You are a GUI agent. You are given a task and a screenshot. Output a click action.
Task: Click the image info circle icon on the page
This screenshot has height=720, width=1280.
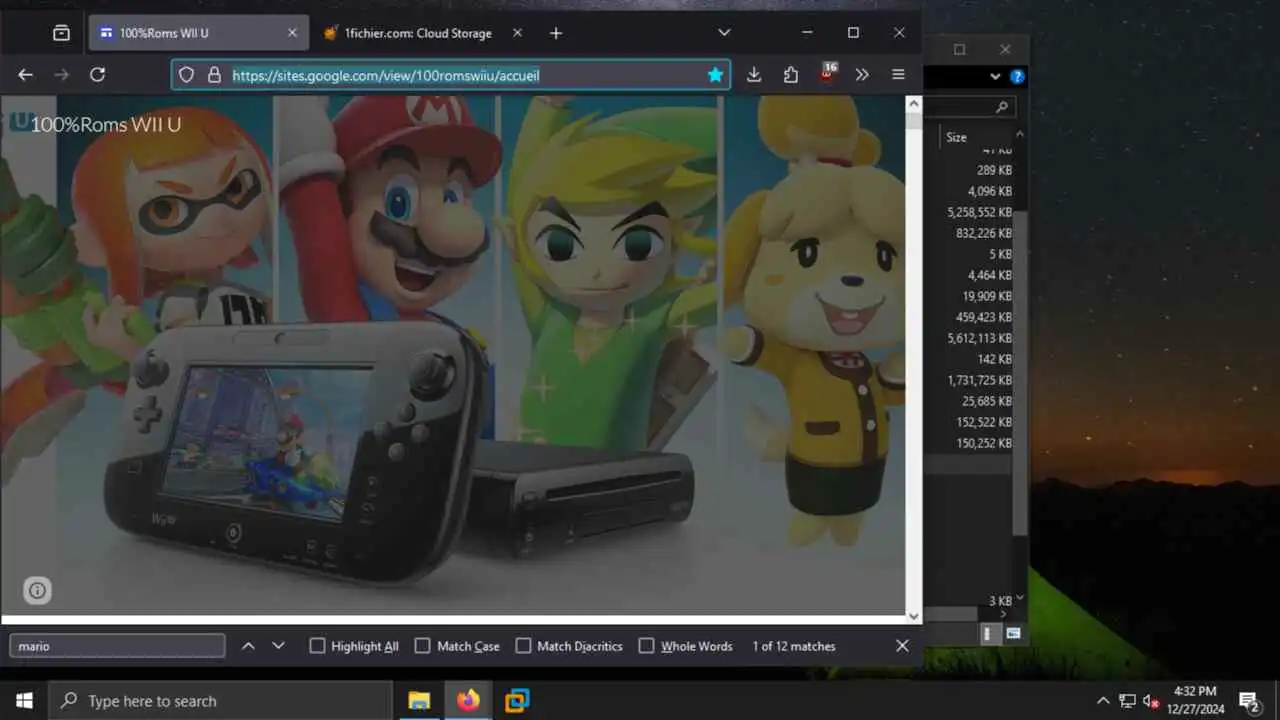37,590
